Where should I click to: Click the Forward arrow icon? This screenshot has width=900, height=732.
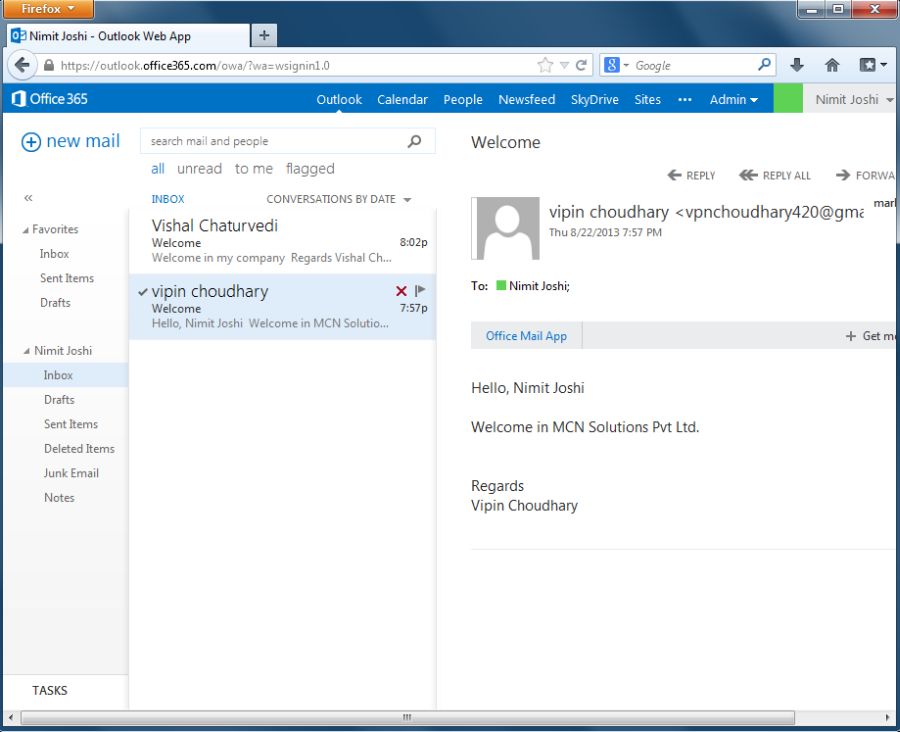843,175
